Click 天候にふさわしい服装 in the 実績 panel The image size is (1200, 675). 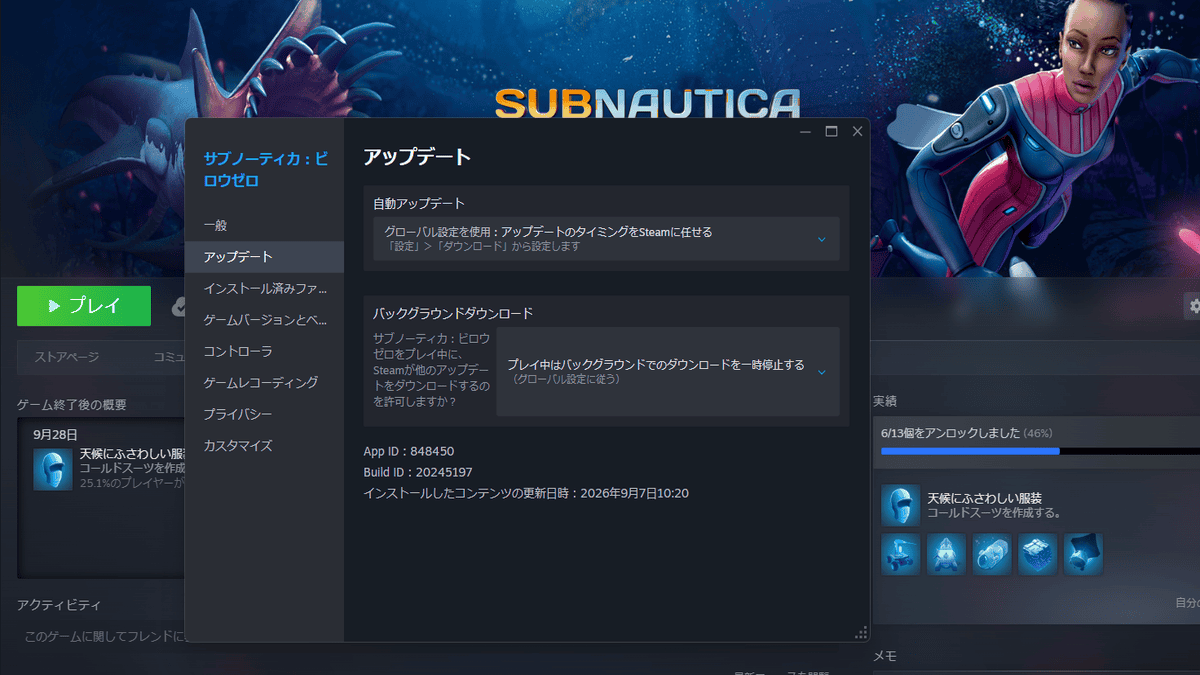985,498
